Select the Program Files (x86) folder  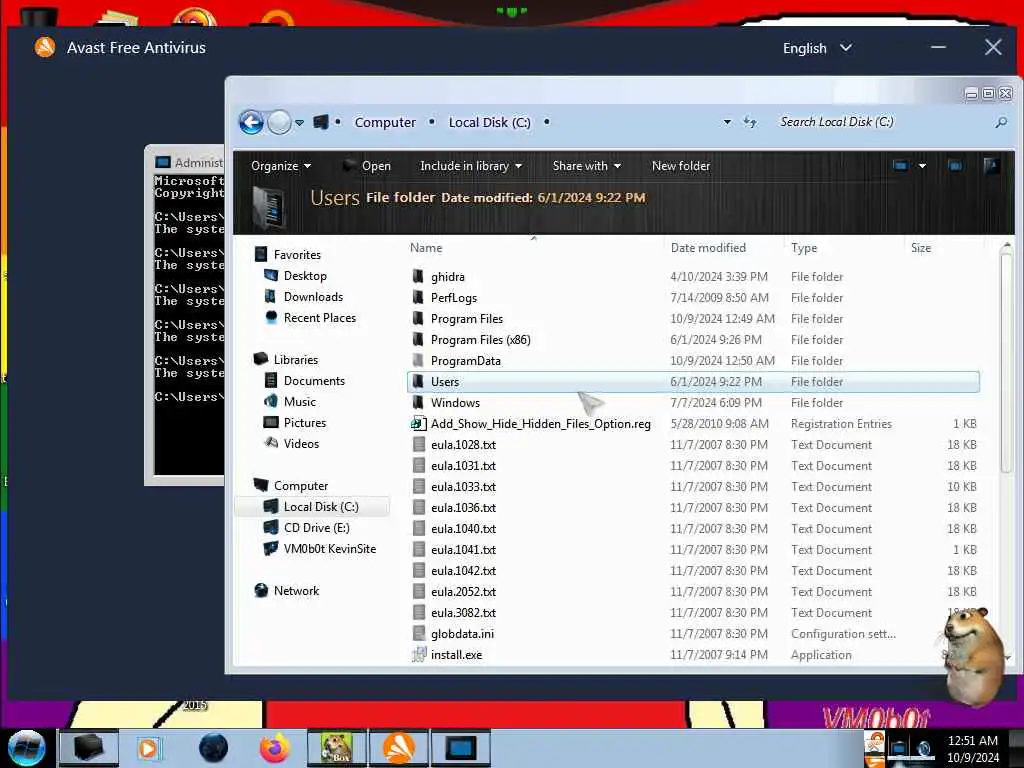pyautogui.click(x=692, y=340)
